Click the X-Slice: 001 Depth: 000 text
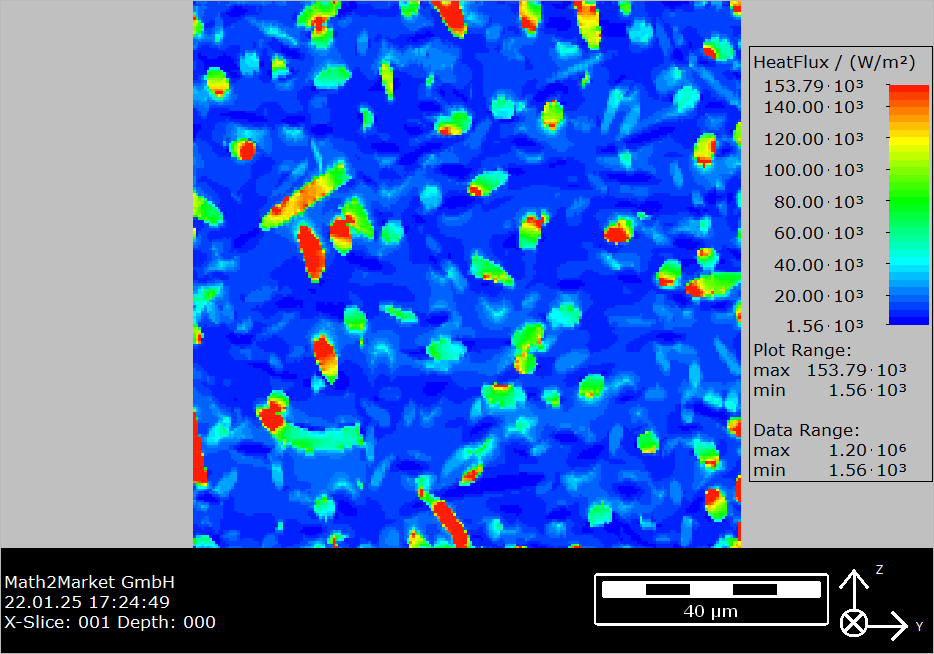 coord(110,622)
